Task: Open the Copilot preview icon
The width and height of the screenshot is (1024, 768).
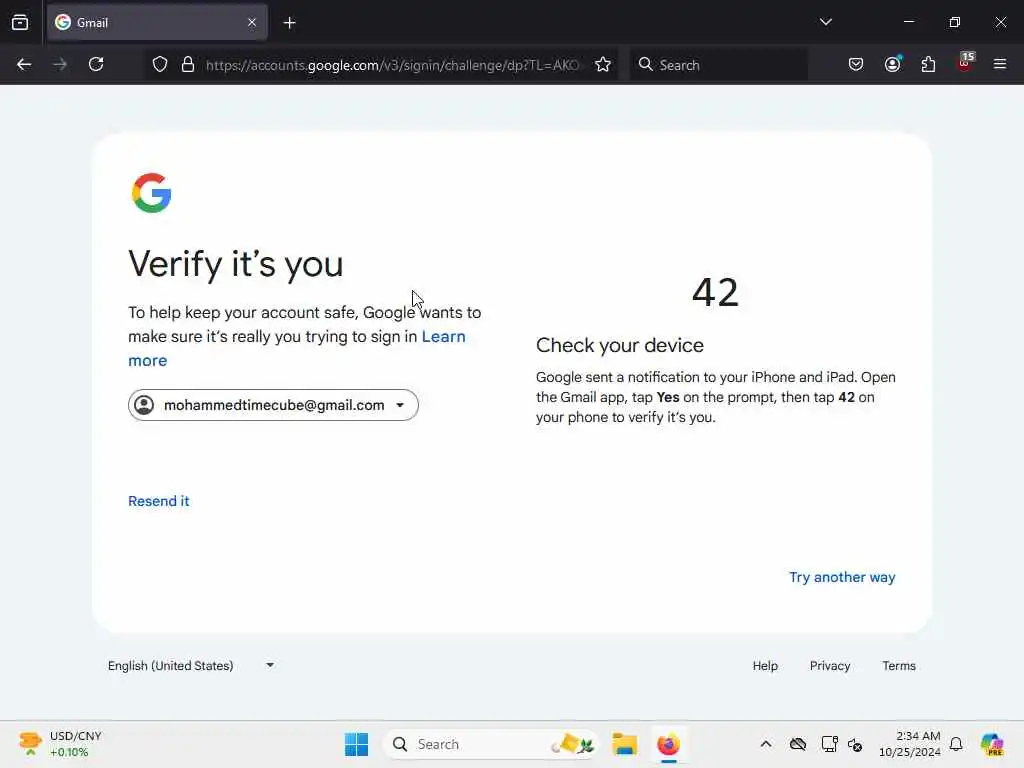Action: pyautogui.click(x=992, y=744)
